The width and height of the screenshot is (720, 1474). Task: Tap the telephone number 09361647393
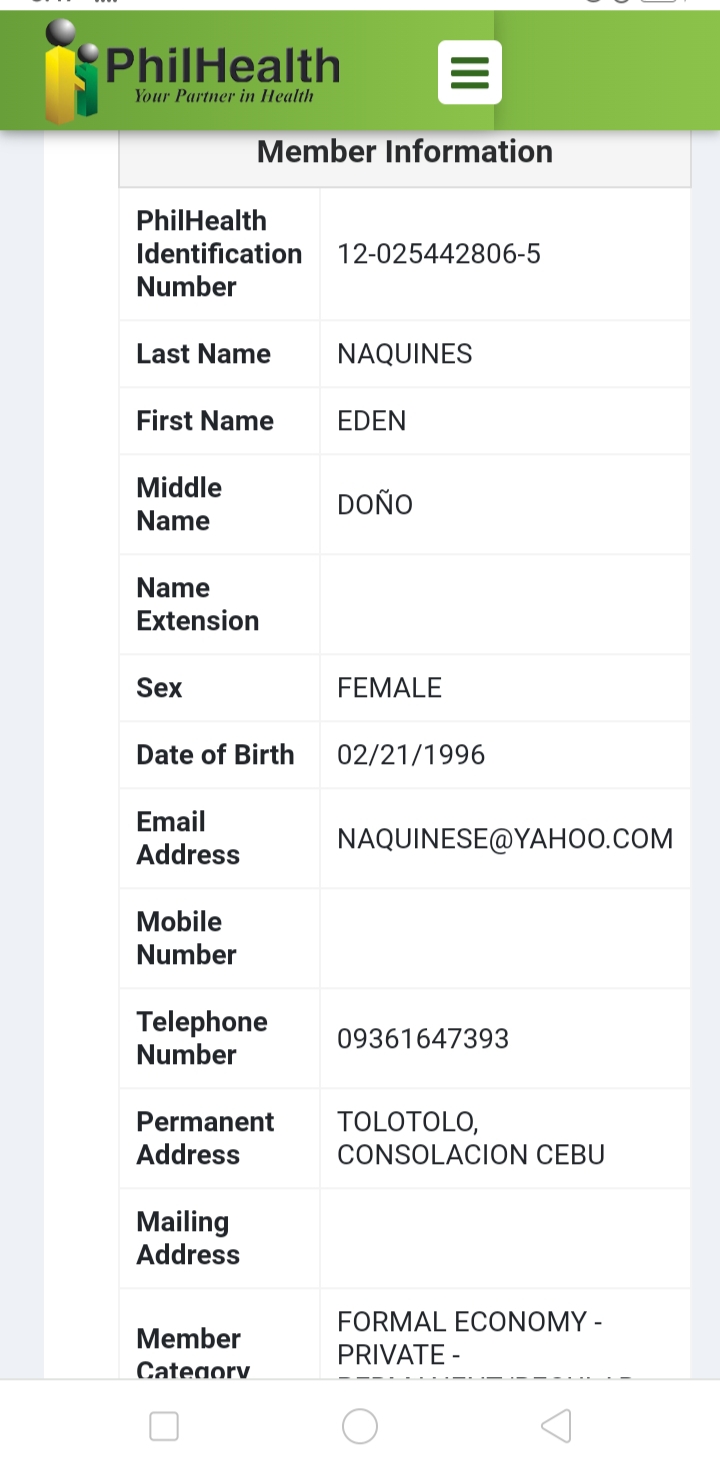pyautogui.click(x=423, y=1039)
